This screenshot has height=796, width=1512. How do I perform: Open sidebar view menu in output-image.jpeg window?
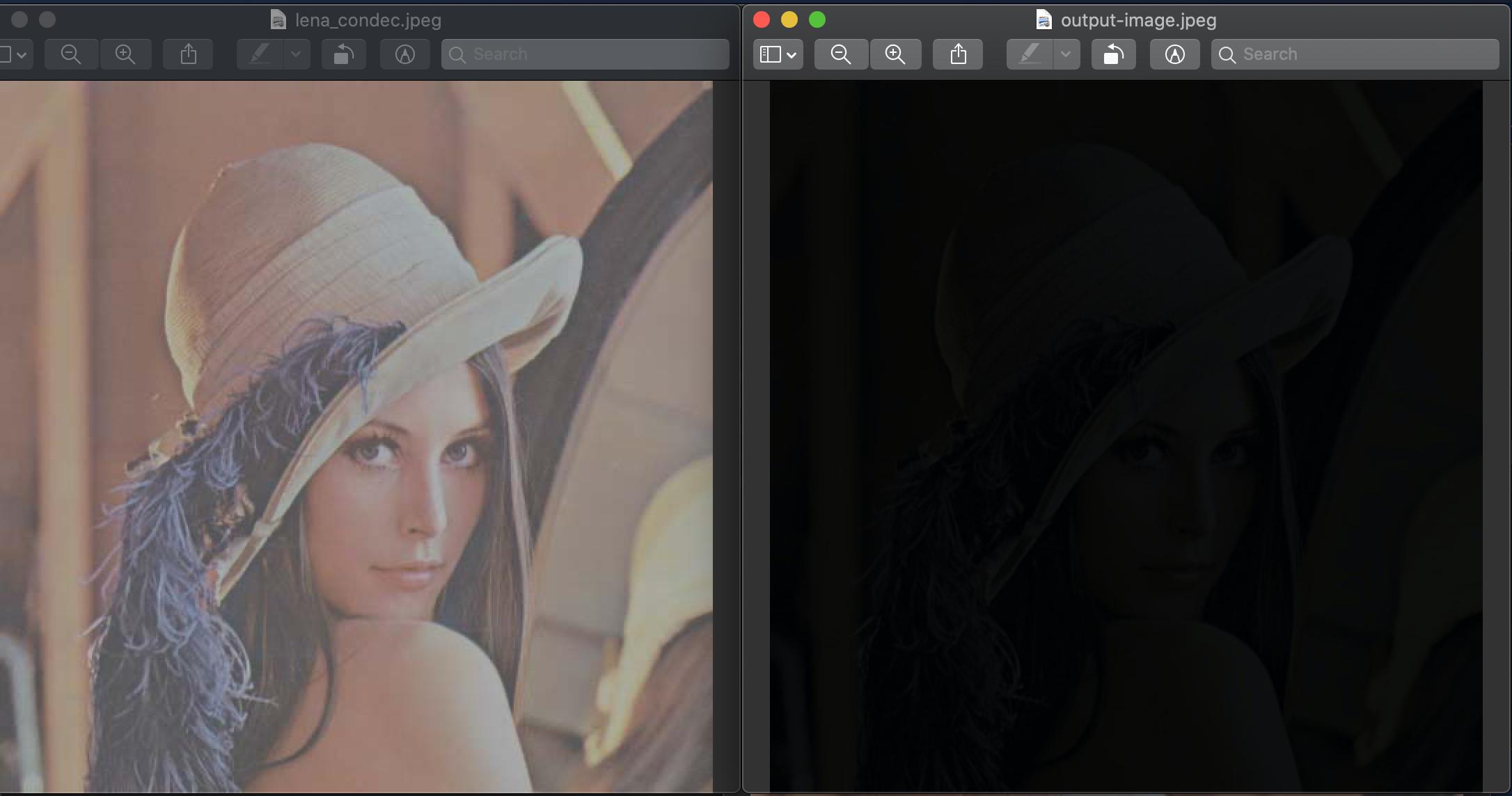point(778,54)
